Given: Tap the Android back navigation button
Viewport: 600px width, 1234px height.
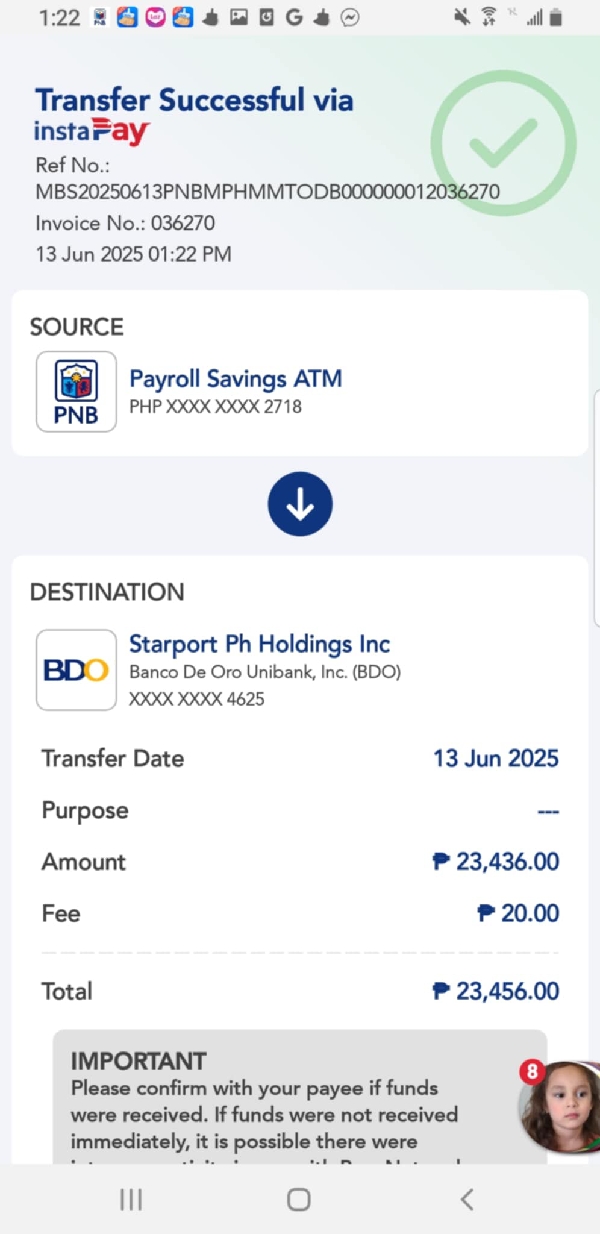Looking at the screenshot, I should coord(466,1199).
